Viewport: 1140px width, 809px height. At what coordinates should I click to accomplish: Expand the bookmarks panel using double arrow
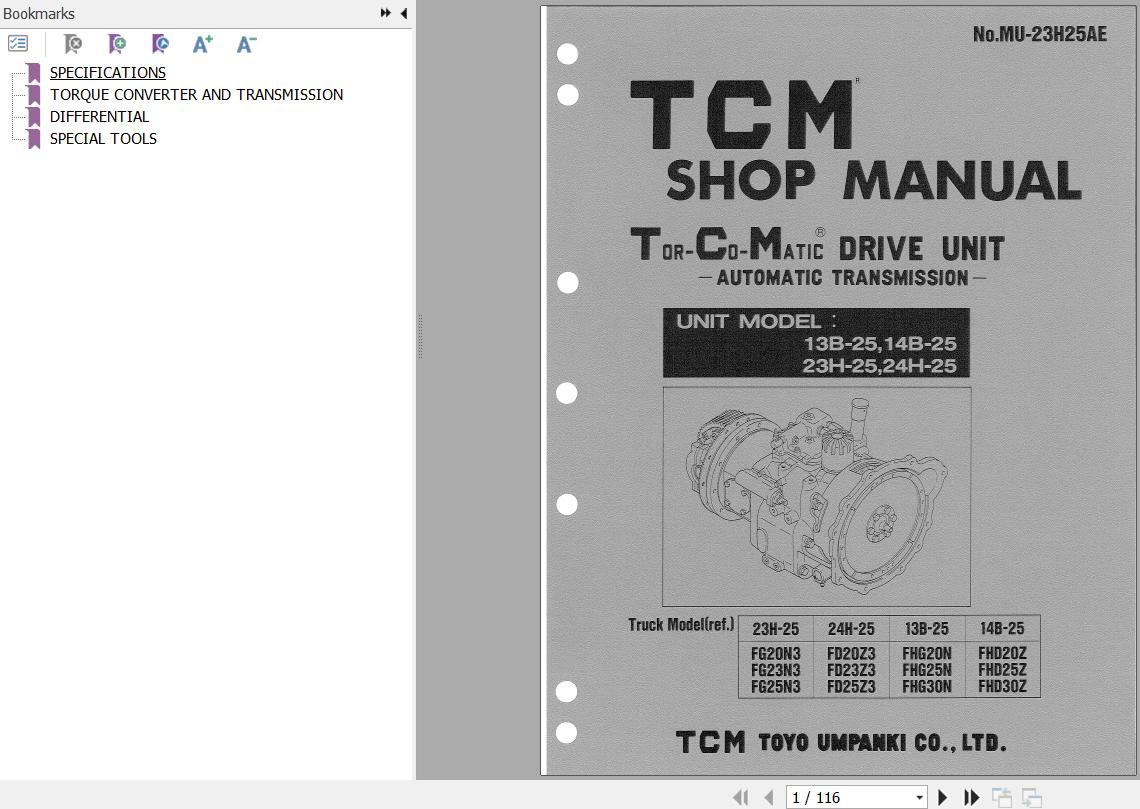pyautogui.click(x=385, y=13)
